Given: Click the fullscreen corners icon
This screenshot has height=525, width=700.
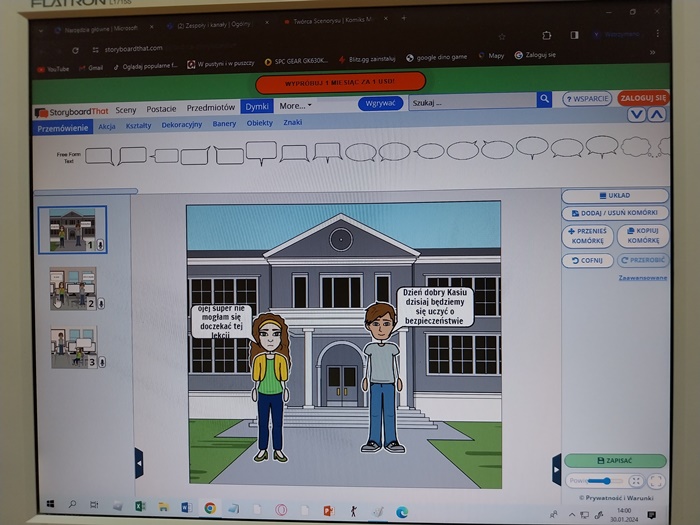Looking at the screenshot, I should coord(656,481).
